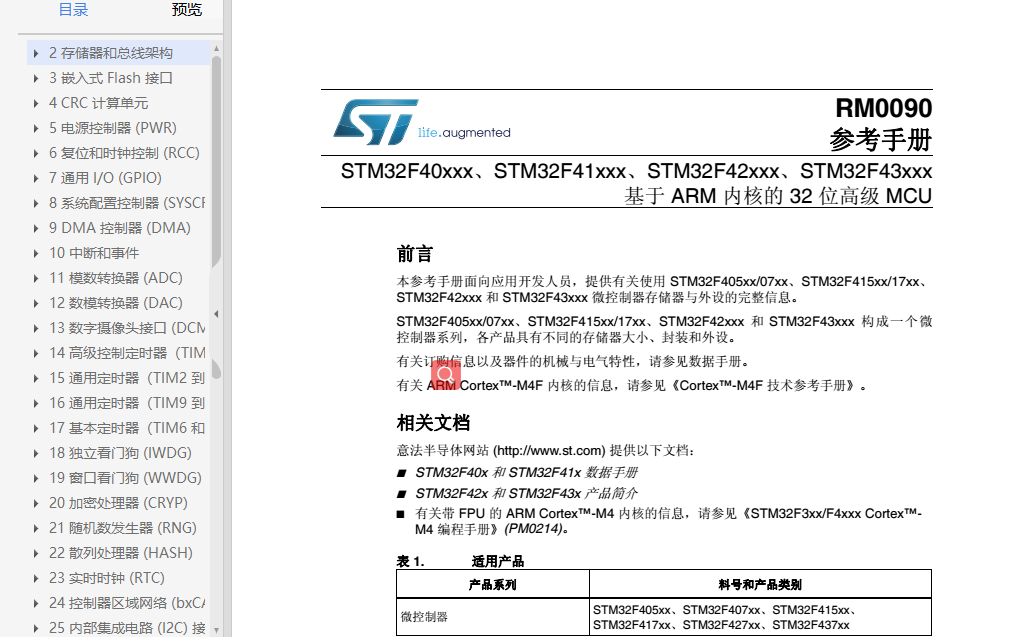The height and width of the screenshot is (637, 1017).
Task: Select 23 实时时钟 (RTC)
Action: click(x=107, y=578)
